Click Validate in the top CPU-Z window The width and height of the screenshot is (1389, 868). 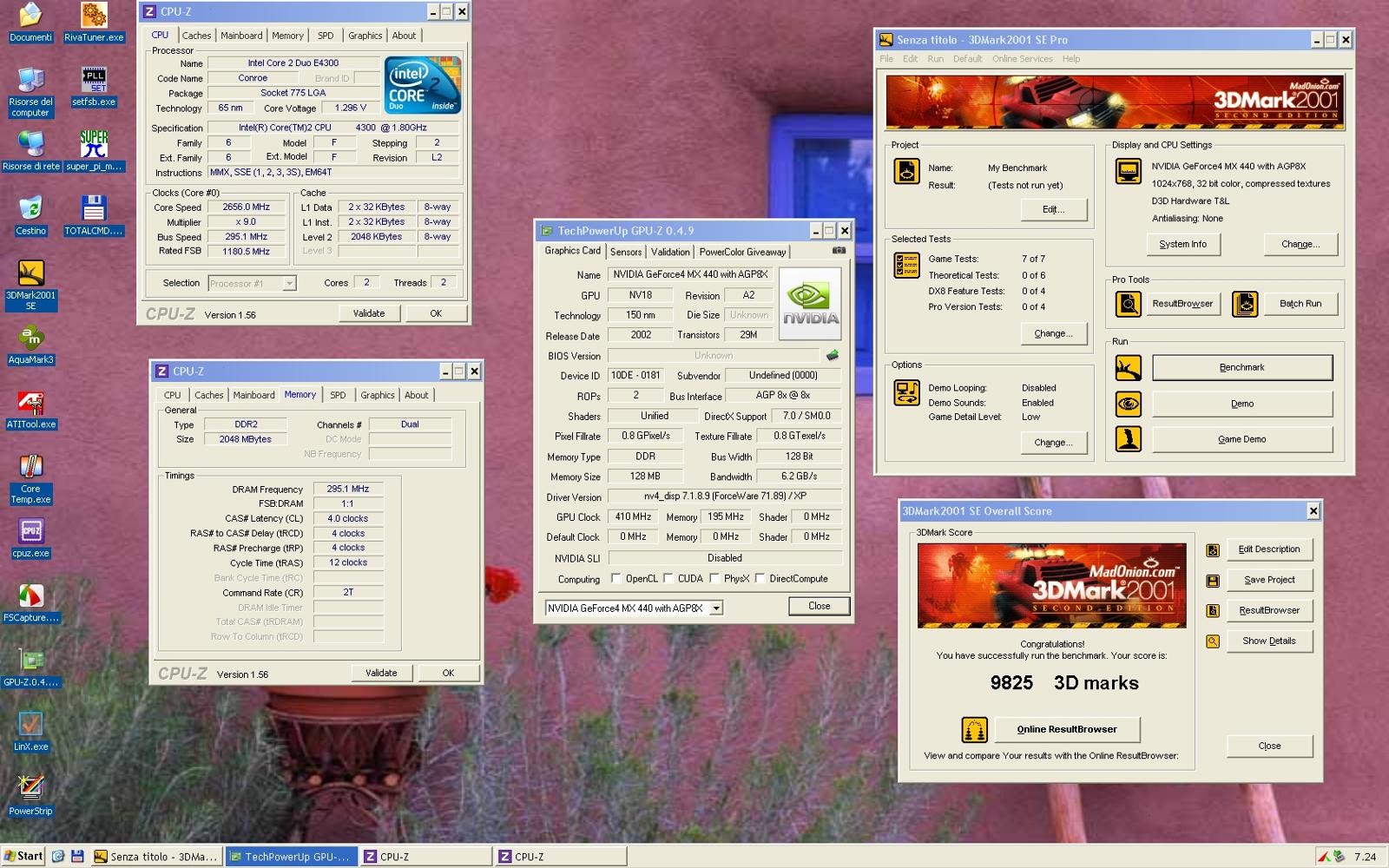(369, 313)
